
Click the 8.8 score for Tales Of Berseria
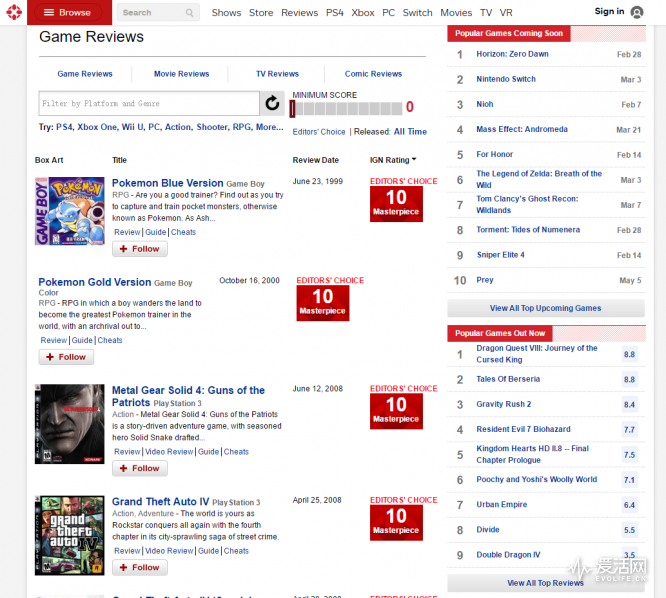click(x=629, y=379)
